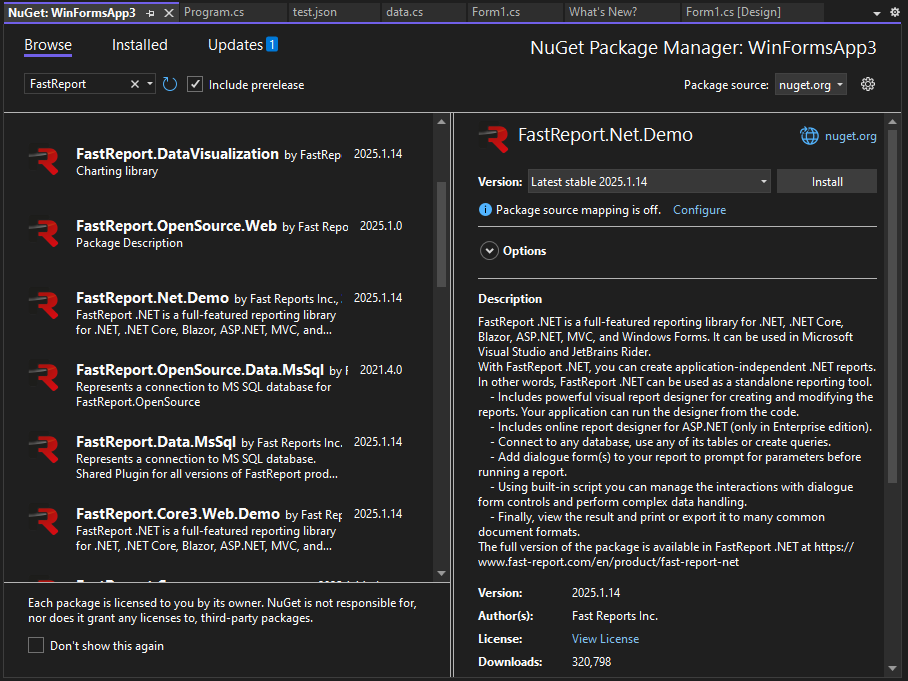Click the FastReport.Data.MsSql package logo

point(45,449)
